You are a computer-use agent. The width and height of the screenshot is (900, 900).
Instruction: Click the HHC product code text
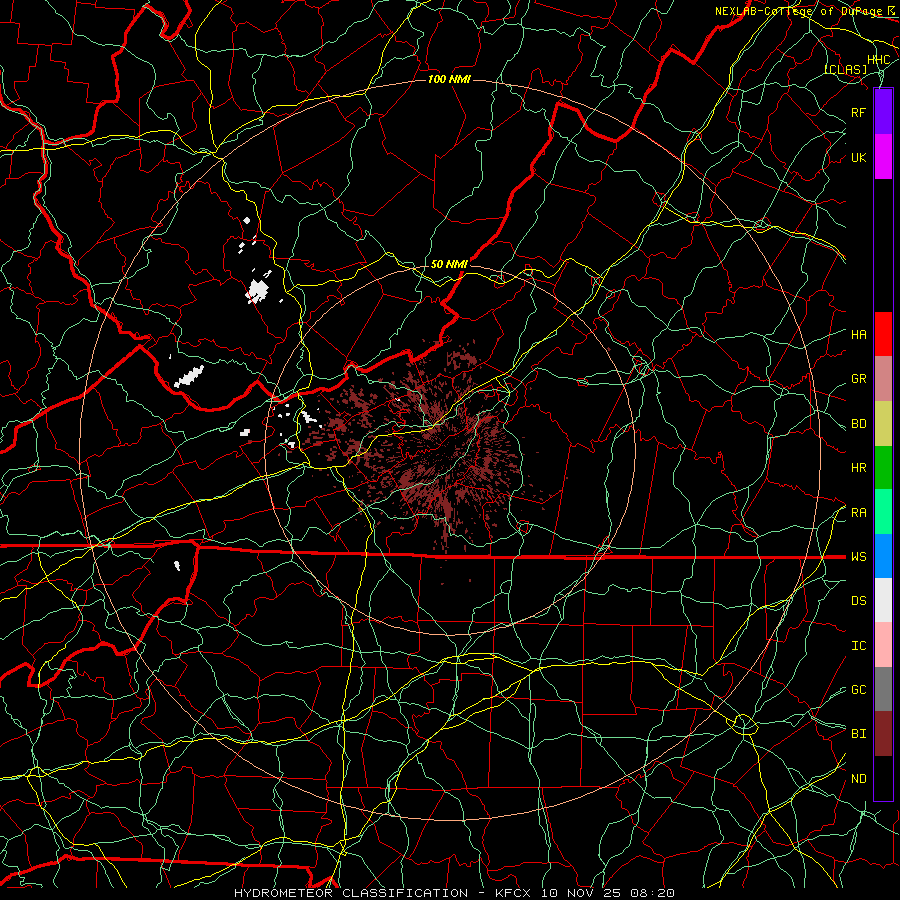(x=878, y=60)
